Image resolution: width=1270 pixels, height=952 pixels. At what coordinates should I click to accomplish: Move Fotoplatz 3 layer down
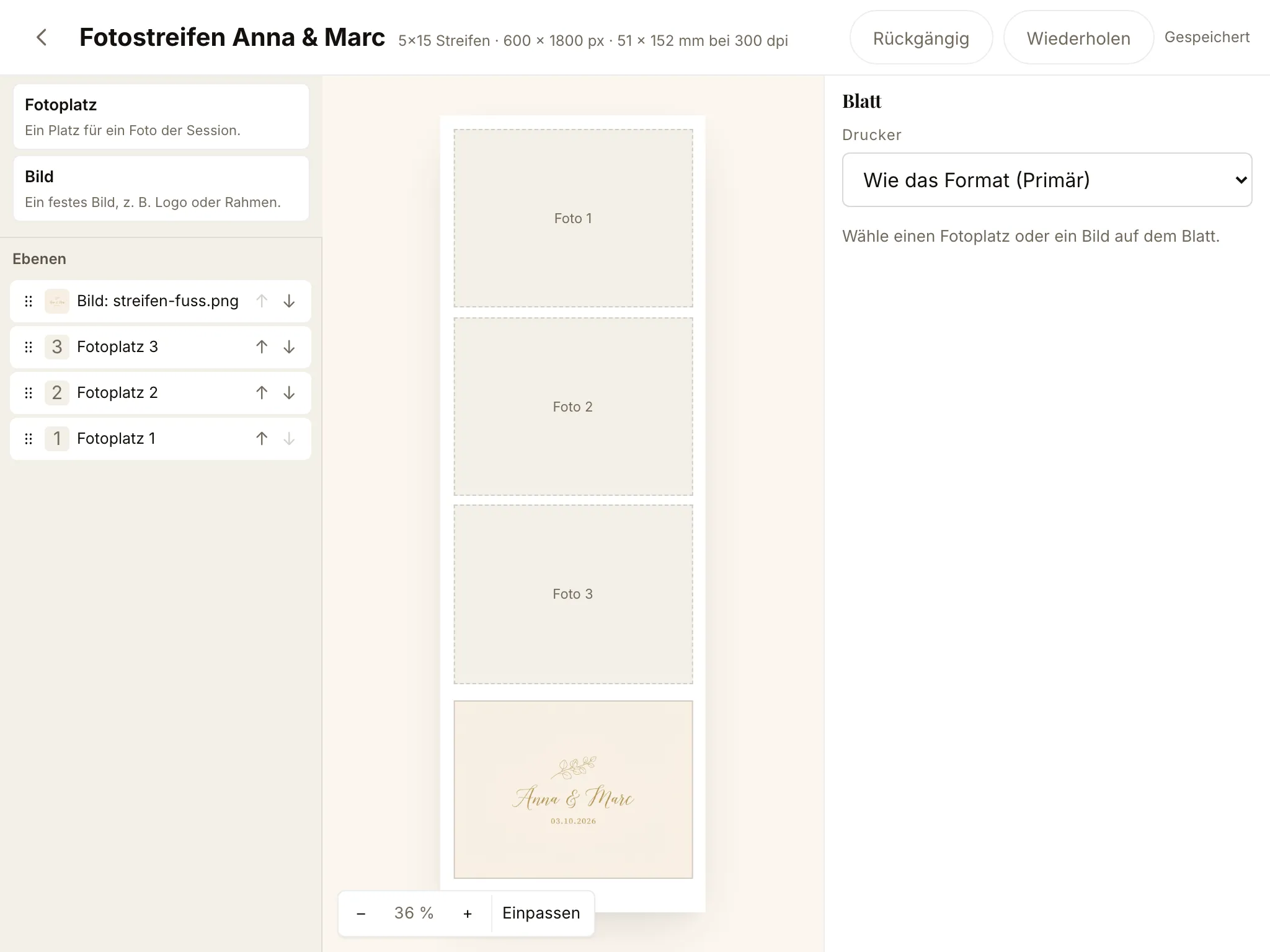point(289,347)
